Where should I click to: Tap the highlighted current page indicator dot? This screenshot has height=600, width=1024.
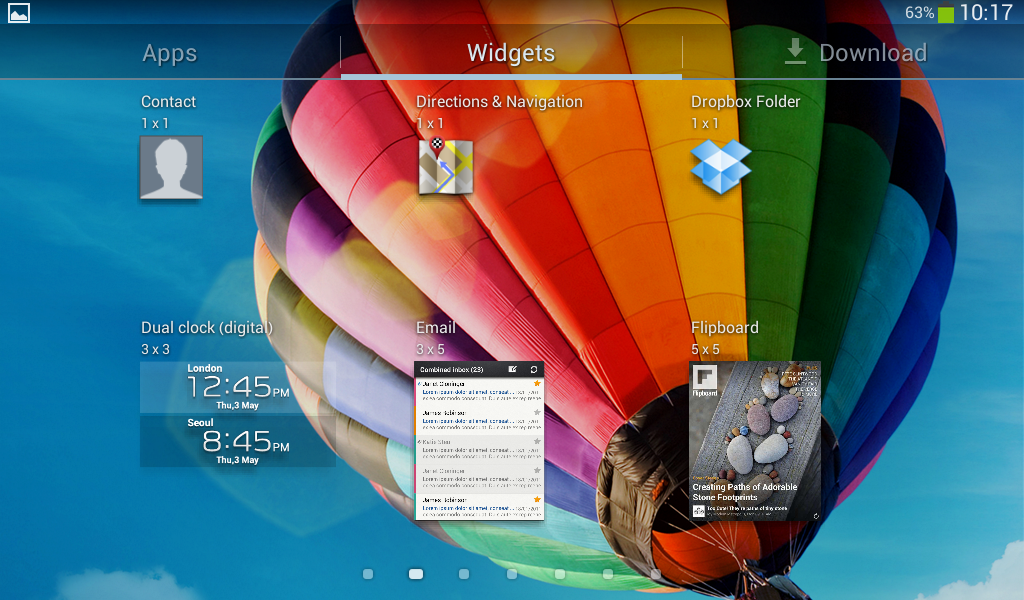[x=416, y=574]
